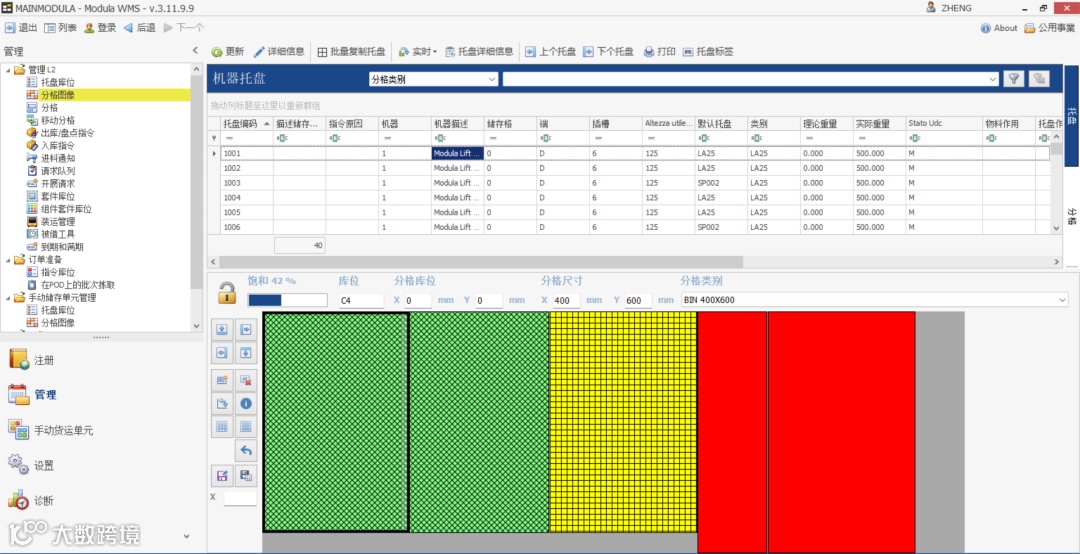Click the yellow grid compartment
This screenshot has width=1080, height=554.
click(623, 422)
